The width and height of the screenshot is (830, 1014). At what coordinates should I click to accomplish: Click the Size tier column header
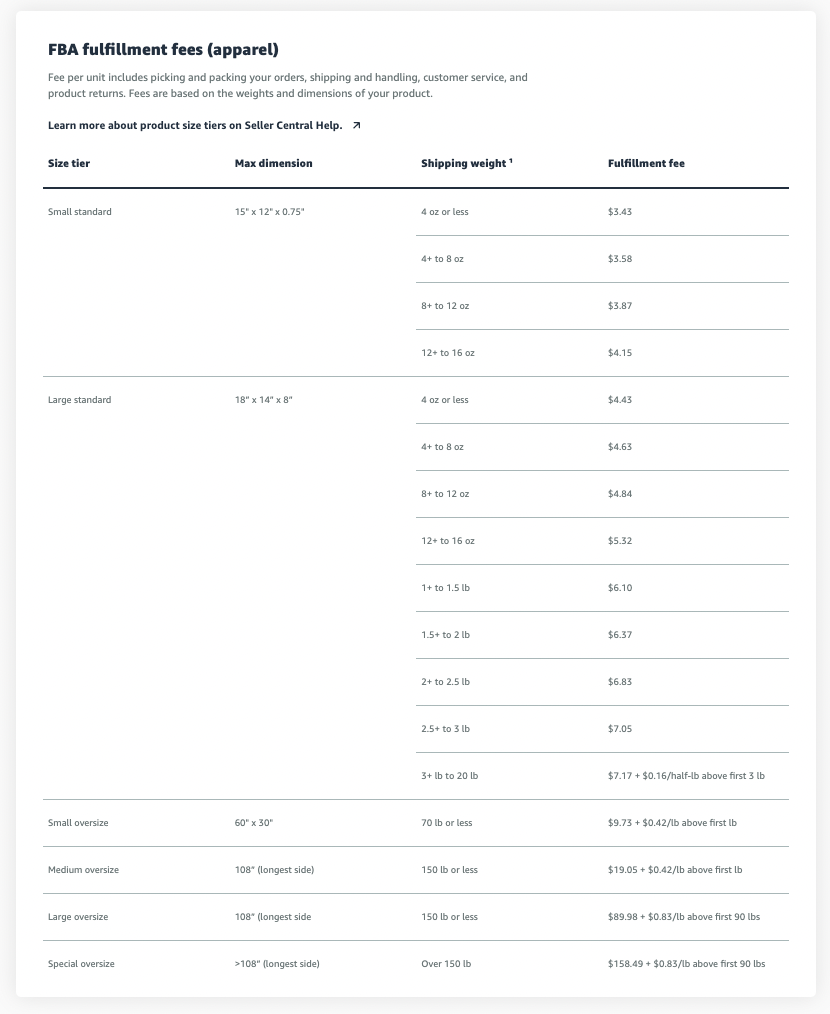pos(69,163)
